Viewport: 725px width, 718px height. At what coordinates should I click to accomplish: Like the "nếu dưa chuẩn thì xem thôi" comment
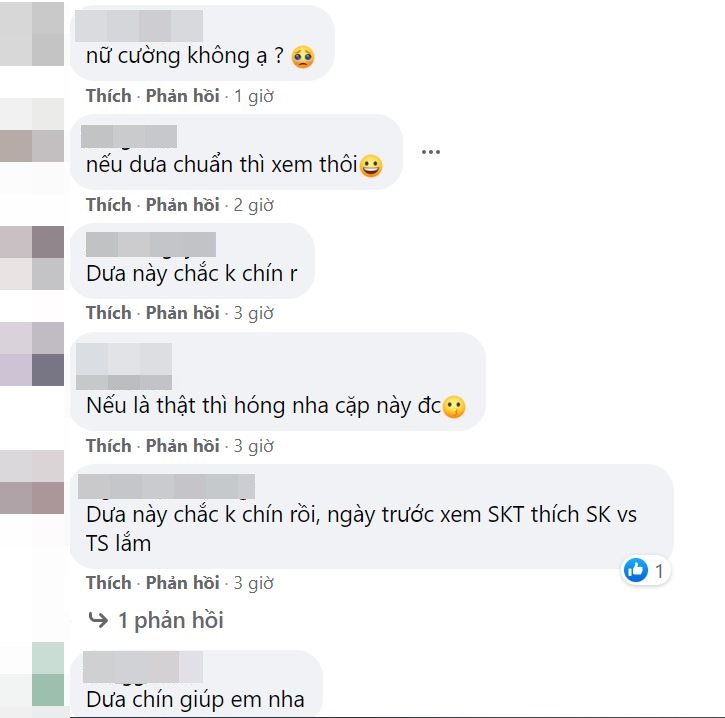(x=109, y=204)
